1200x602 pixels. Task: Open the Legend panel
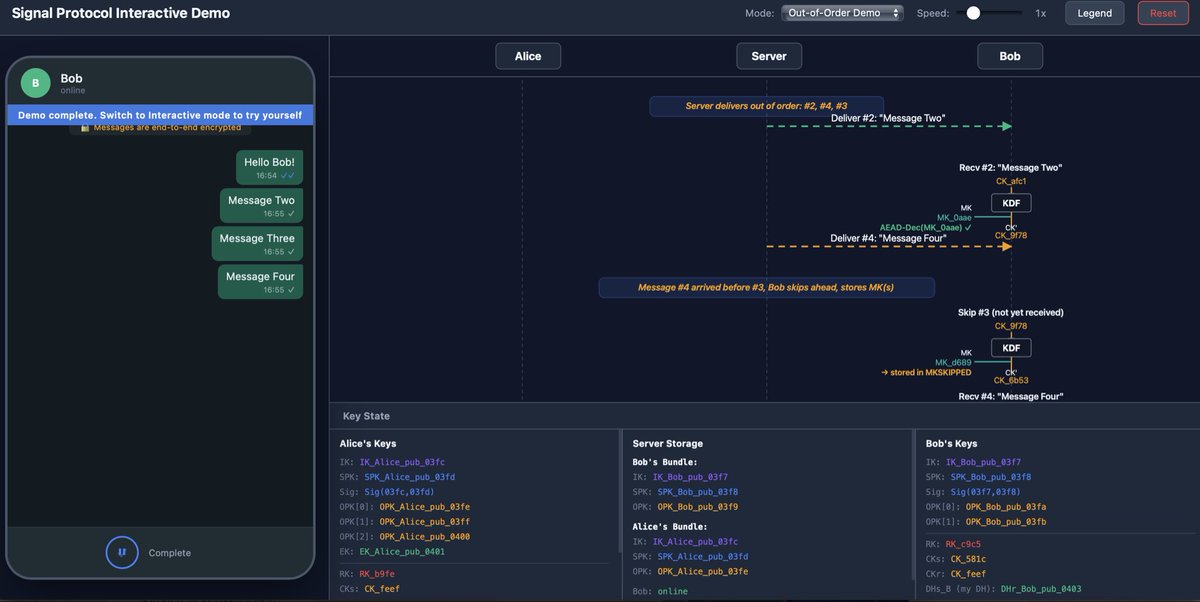pos(1094,13)
